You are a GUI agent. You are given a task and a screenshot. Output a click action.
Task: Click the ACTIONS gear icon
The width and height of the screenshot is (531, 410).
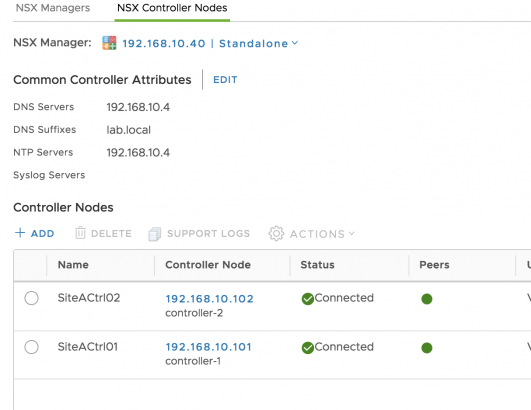click(276, 233)
